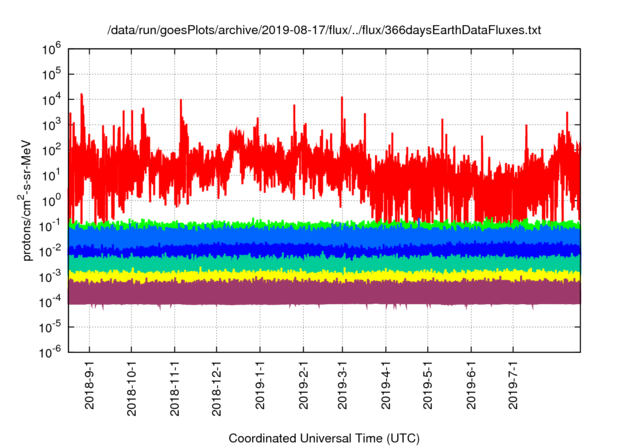Click the teal-green flux data band
The width and height of the screenshot is (640, 448).
pyautogui.click(x=324, y=264)
